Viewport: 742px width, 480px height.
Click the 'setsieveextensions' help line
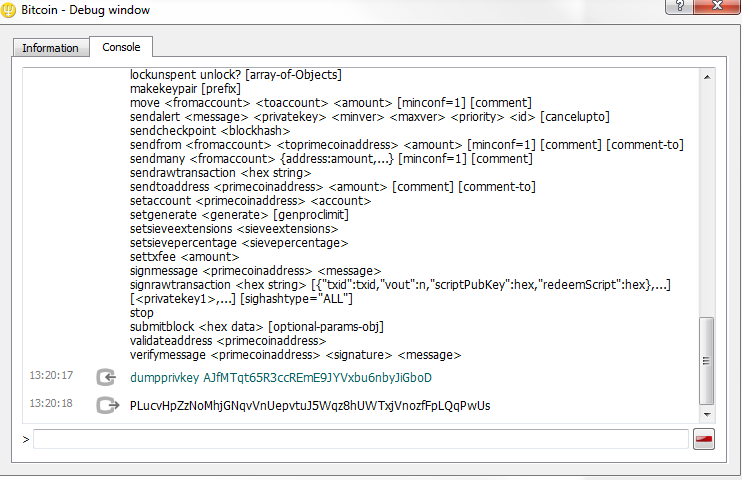tap(234, 229)
